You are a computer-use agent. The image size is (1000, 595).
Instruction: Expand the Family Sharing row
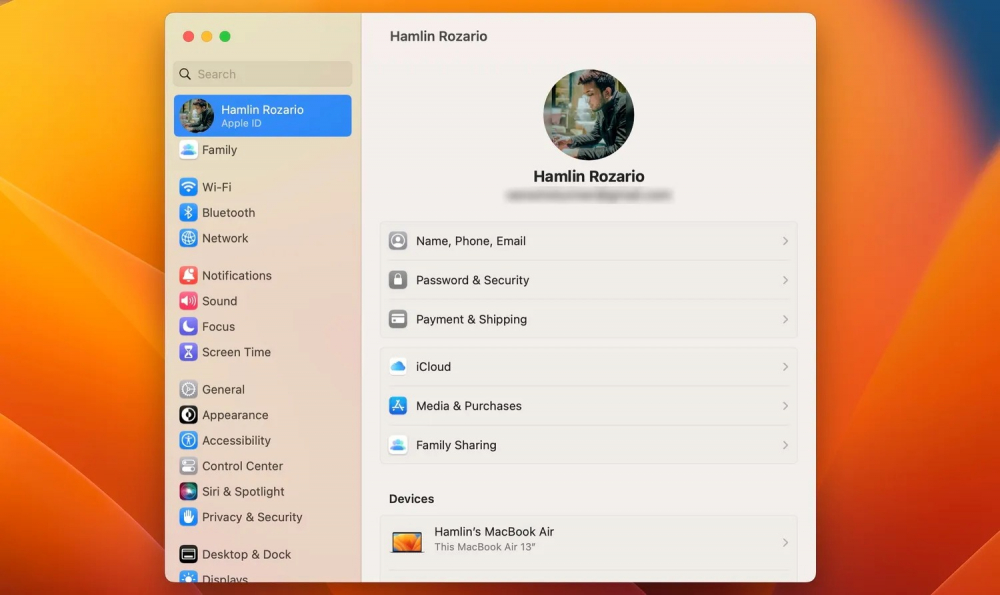[x=588, y=445]
